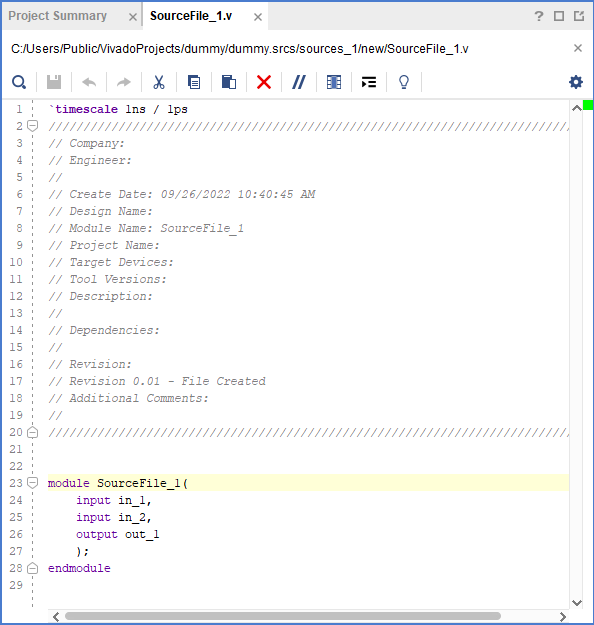This screenshot has width=594, height=625.
Task: Click line number 29 in the gutter
Action: (x=16, y=586)
